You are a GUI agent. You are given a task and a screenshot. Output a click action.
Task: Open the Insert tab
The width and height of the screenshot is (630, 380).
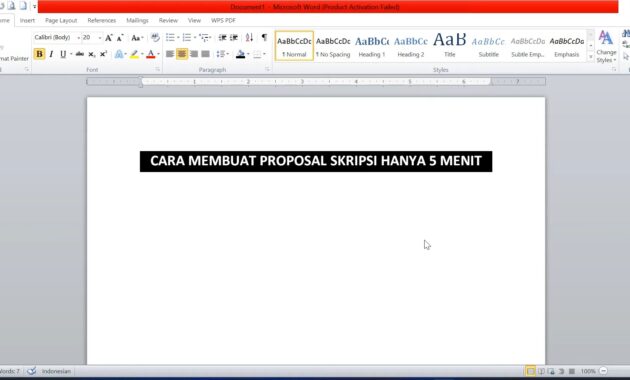27,20
